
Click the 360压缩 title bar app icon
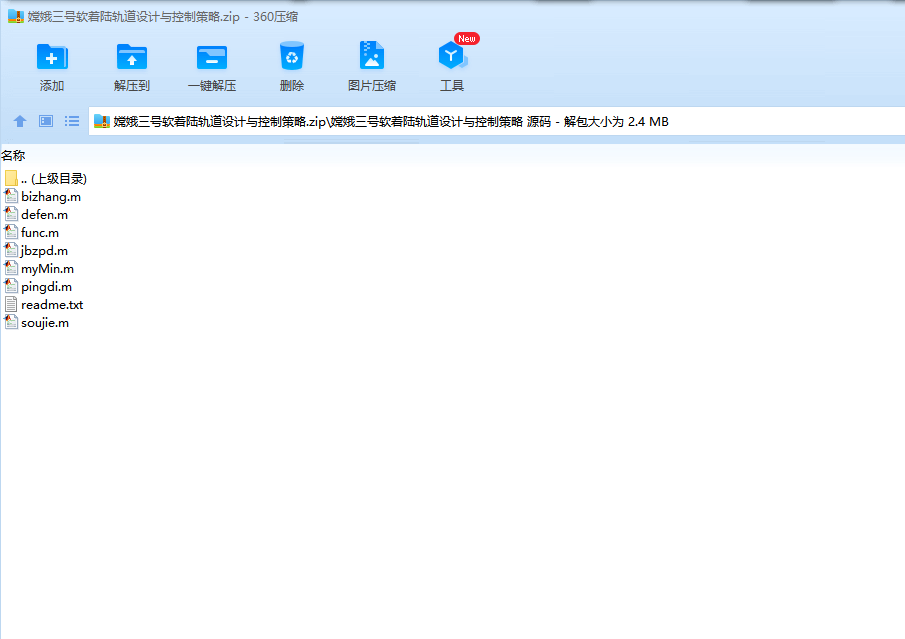16,16
